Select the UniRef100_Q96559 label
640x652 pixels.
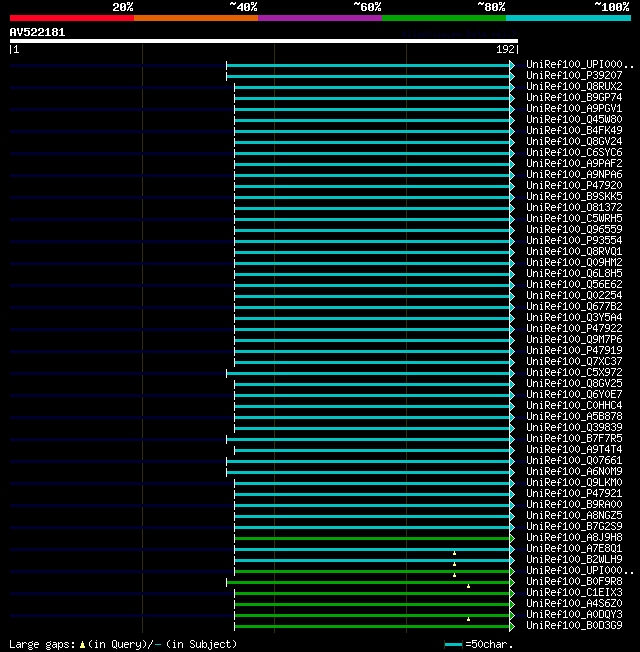[574, 230]
